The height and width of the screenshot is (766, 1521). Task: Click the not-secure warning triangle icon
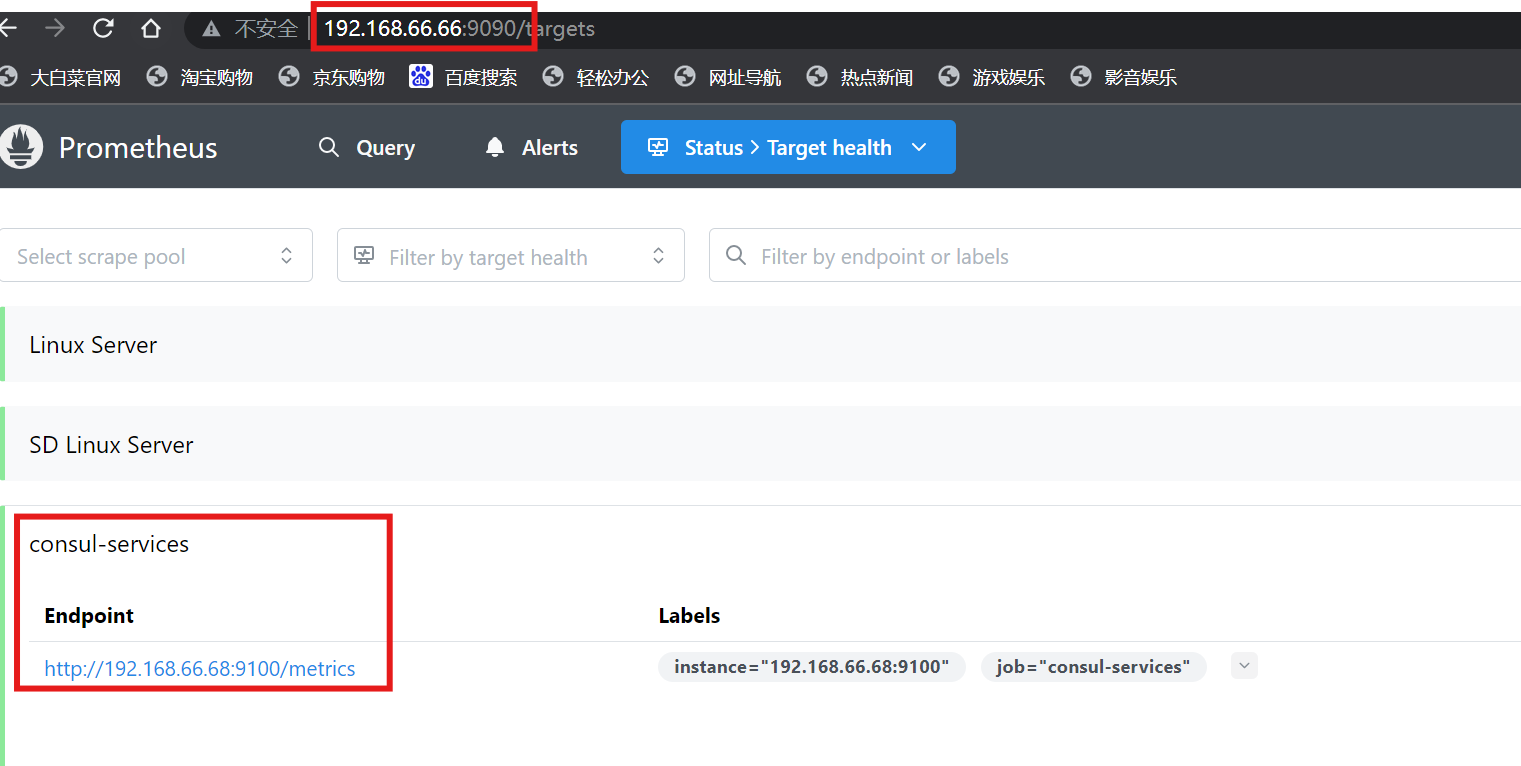tap(211, 30)
